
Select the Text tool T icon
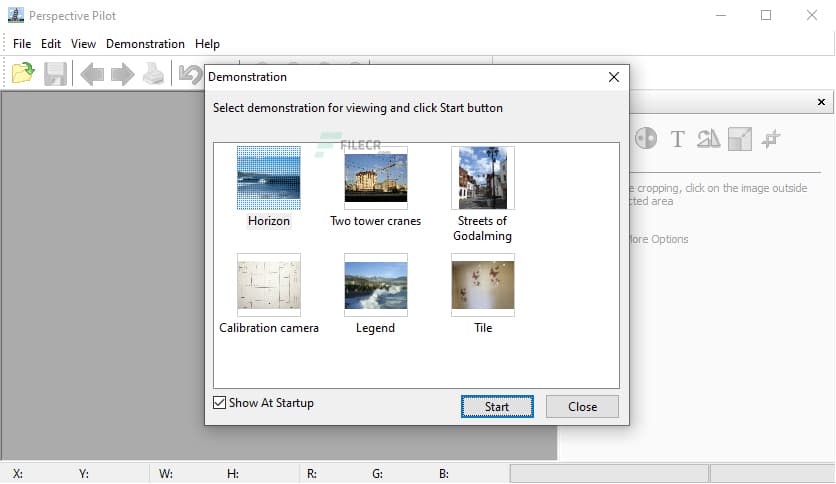pyautogui.click(x=677, y=139)
